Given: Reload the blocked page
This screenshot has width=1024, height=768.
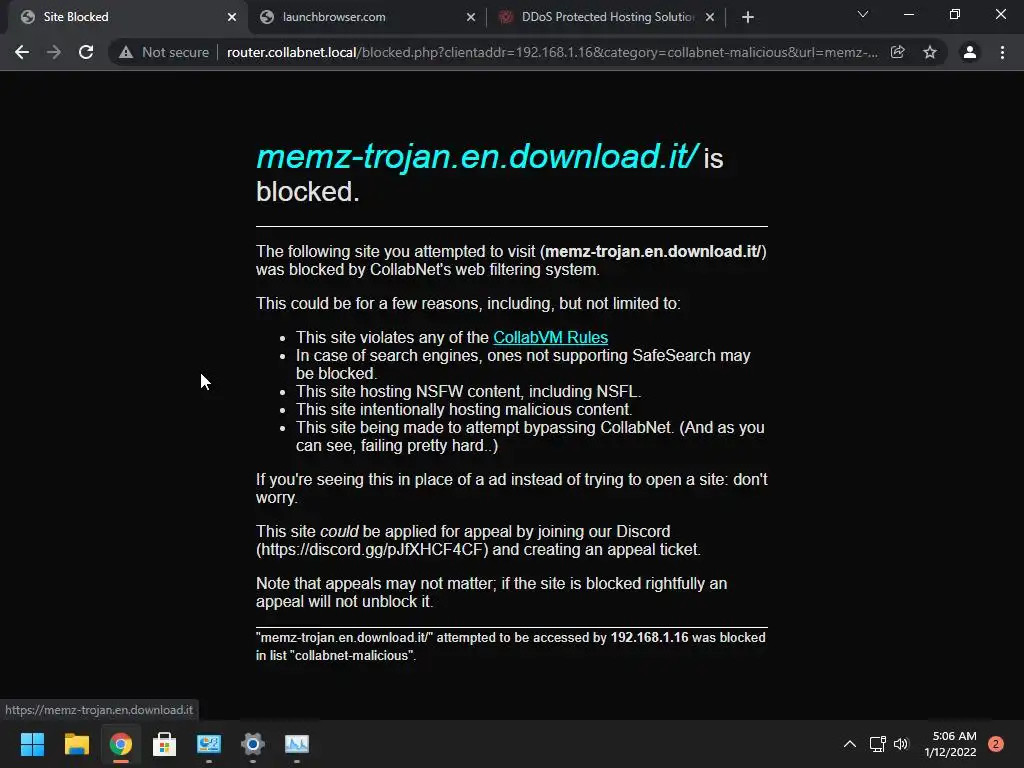Looking at the screenshot, I should click(86, 52).
